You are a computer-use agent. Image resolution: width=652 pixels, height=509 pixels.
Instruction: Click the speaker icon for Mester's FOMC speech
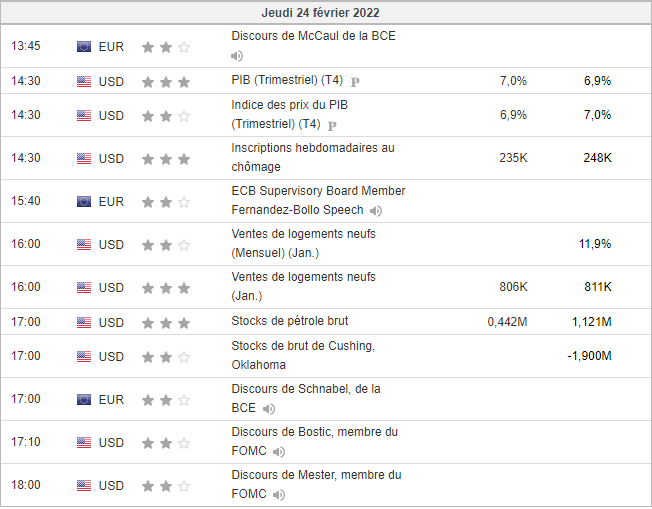[x=278, y=495]
